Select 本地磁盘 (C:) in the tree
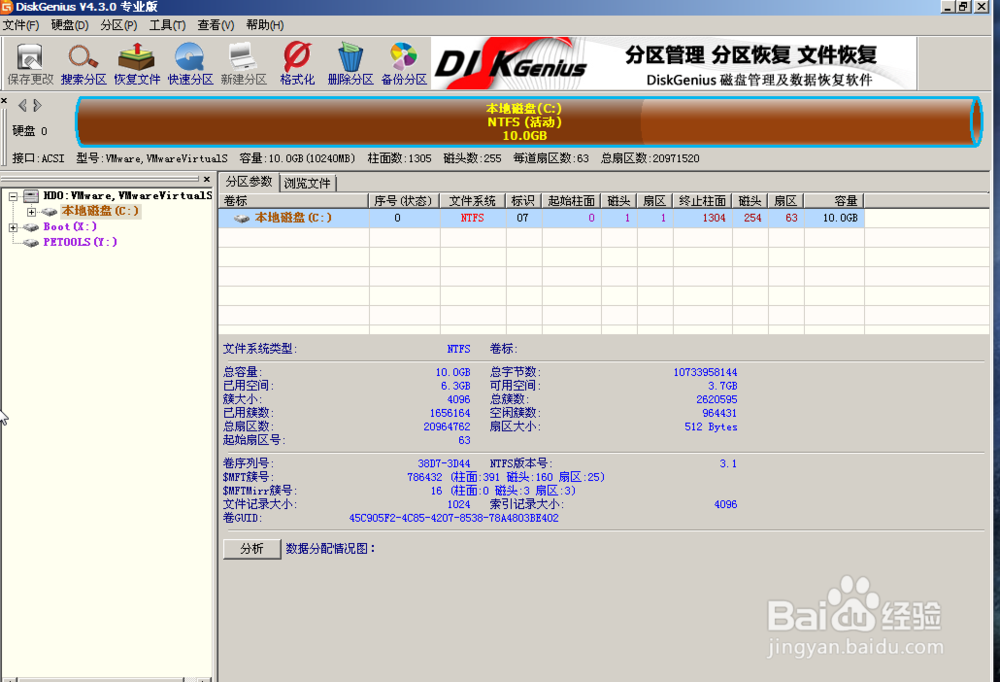 [x=100, y=211]
